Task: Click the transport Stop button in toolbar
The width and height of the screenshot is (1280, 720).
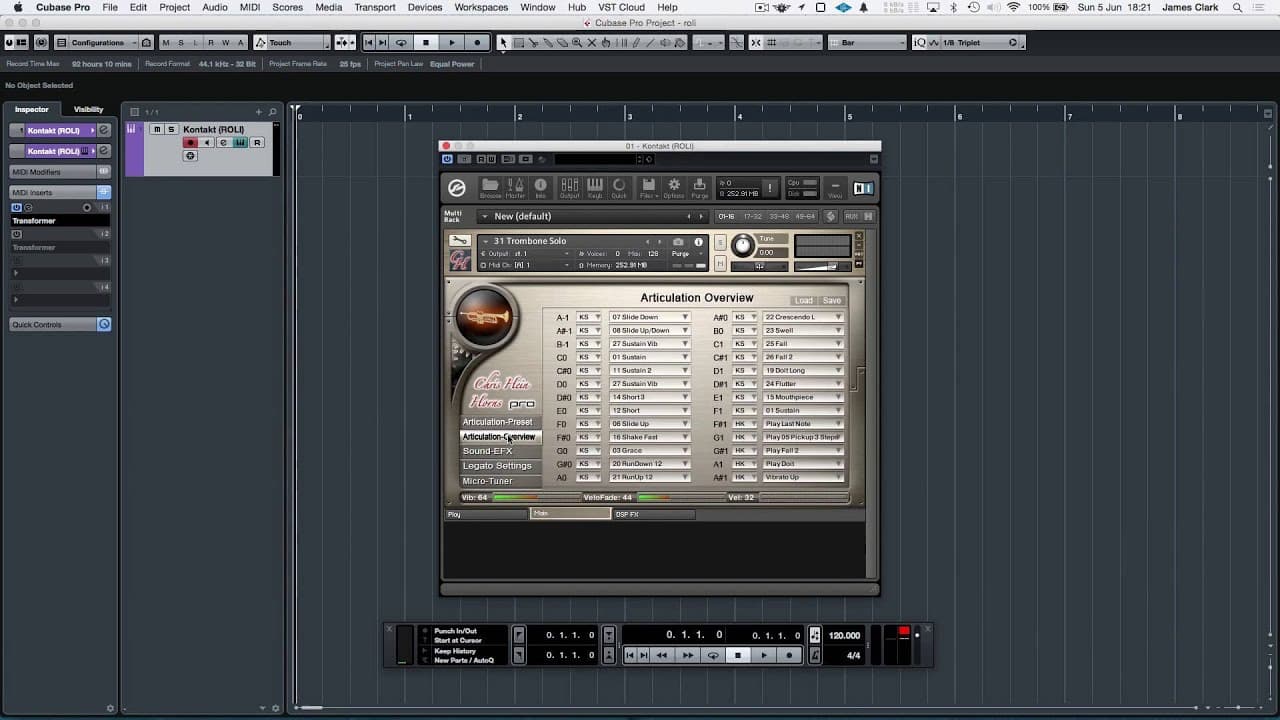Action: tap(426, 43)
